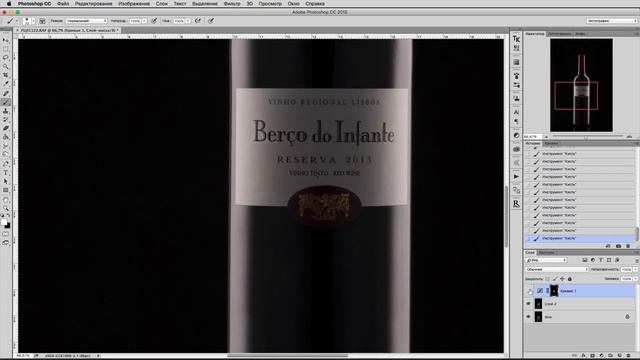Open the TK actions panel icon
The image size is (640, 360).
point(516,39)
